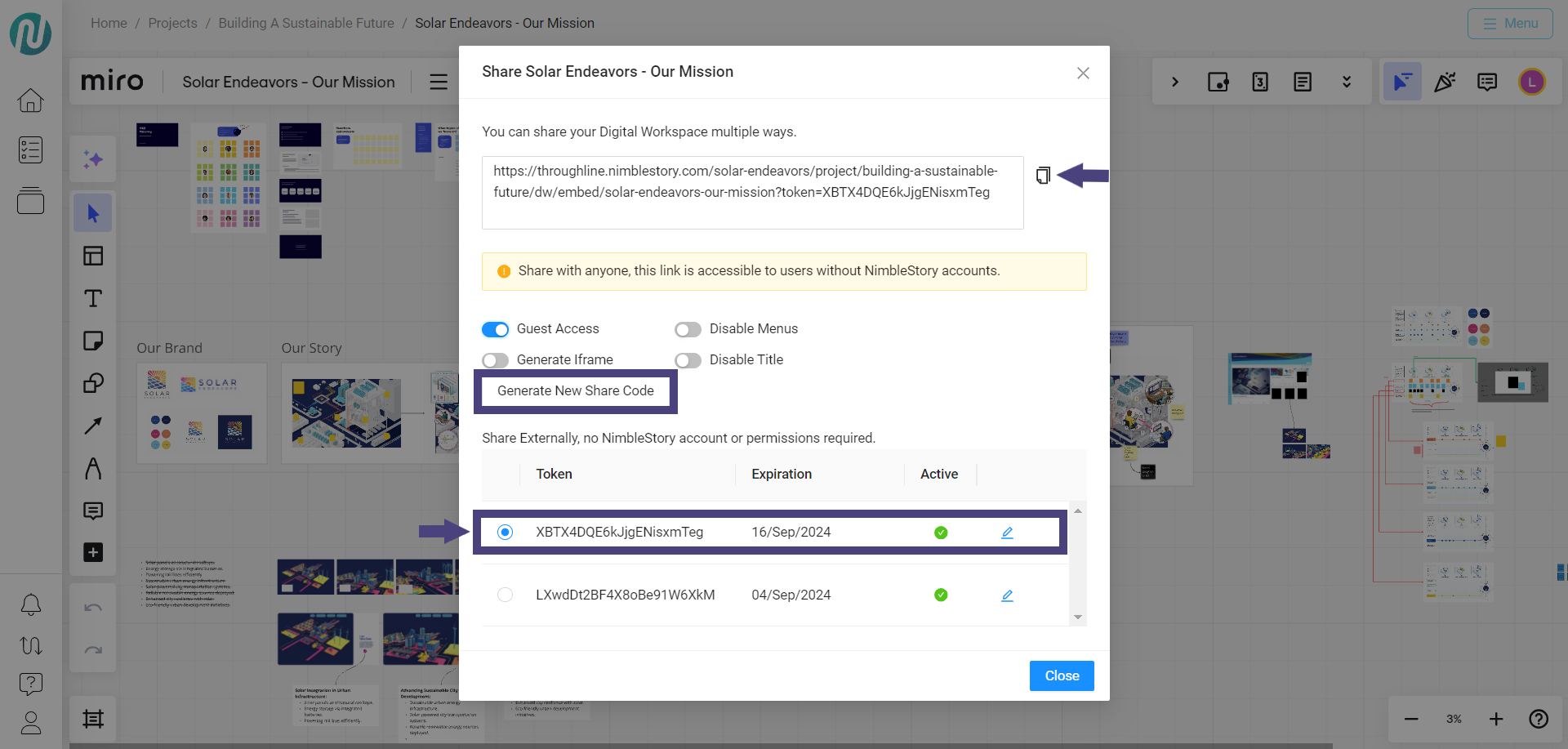
Task: Expand the collapsed toolbar chevron arrow
Action: (1175, 82)
